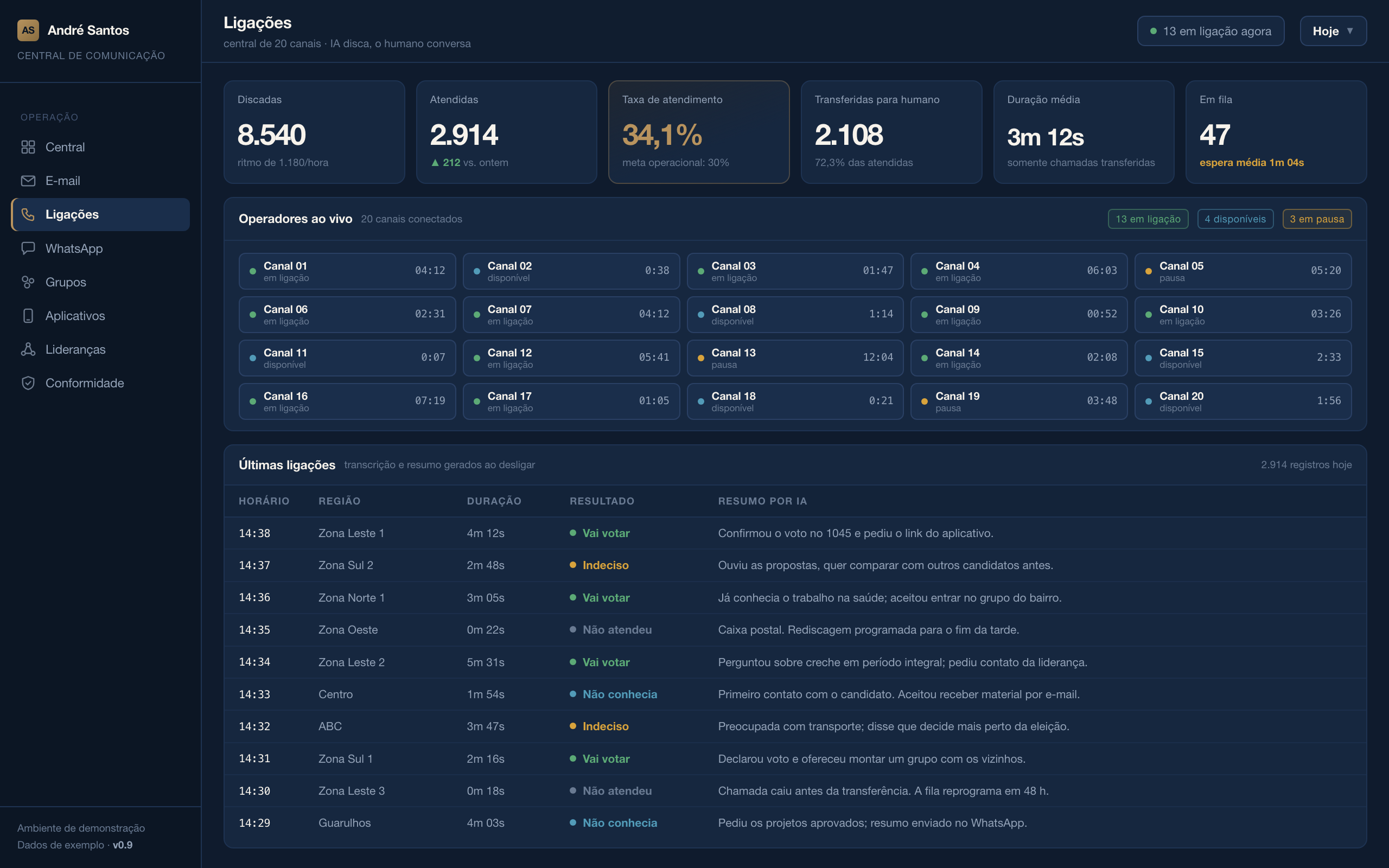Viewport: 1389px width, 868px height.
Task: Click 'Não conhecia' in the Centro row
Action: [620, 694]
